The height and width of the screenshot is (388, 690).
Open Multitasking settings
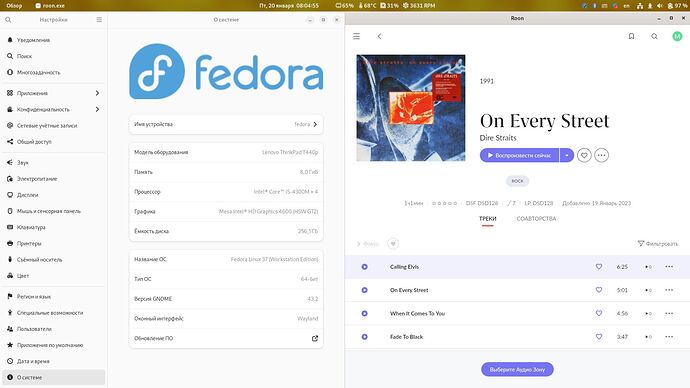coord(54,73)
